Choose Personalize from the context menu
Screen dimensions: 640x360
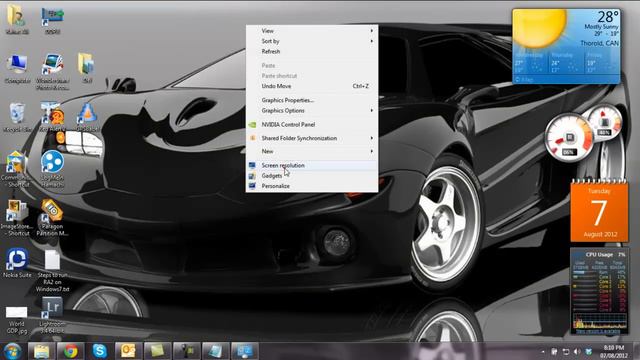(x=312, y=186)
